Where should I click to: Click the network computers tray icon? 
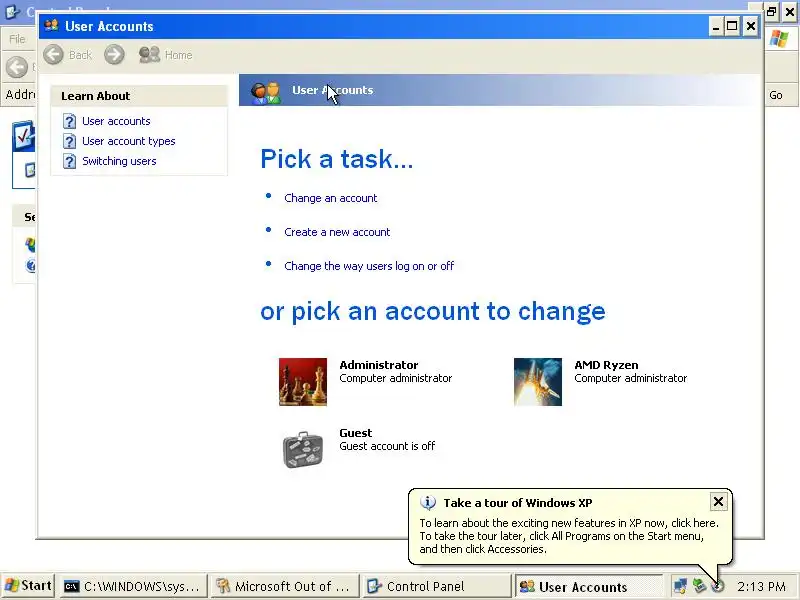(680, 587)
